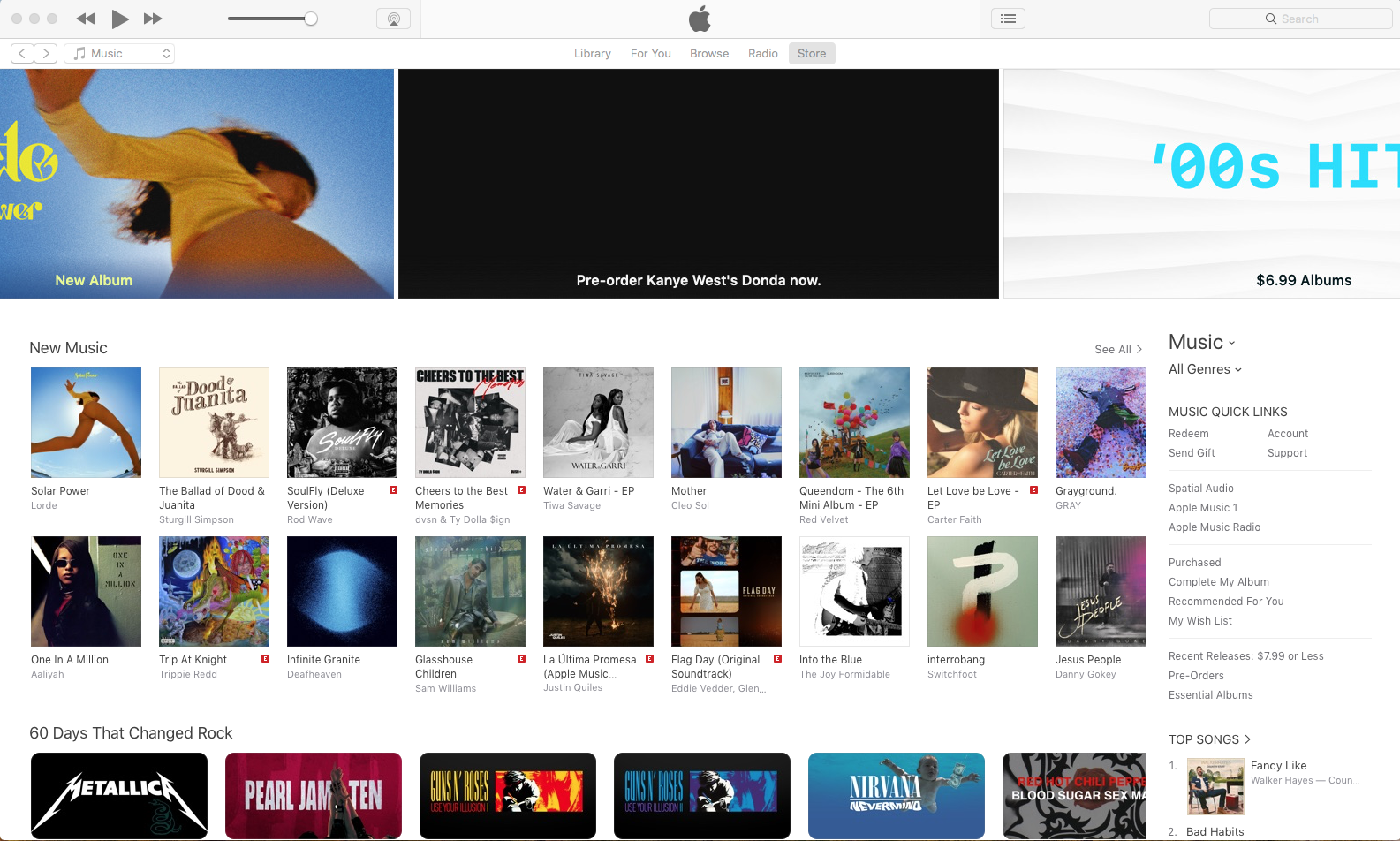
Task: Open the Mother album by Cleo Sol
Action: tap(726, 422)
